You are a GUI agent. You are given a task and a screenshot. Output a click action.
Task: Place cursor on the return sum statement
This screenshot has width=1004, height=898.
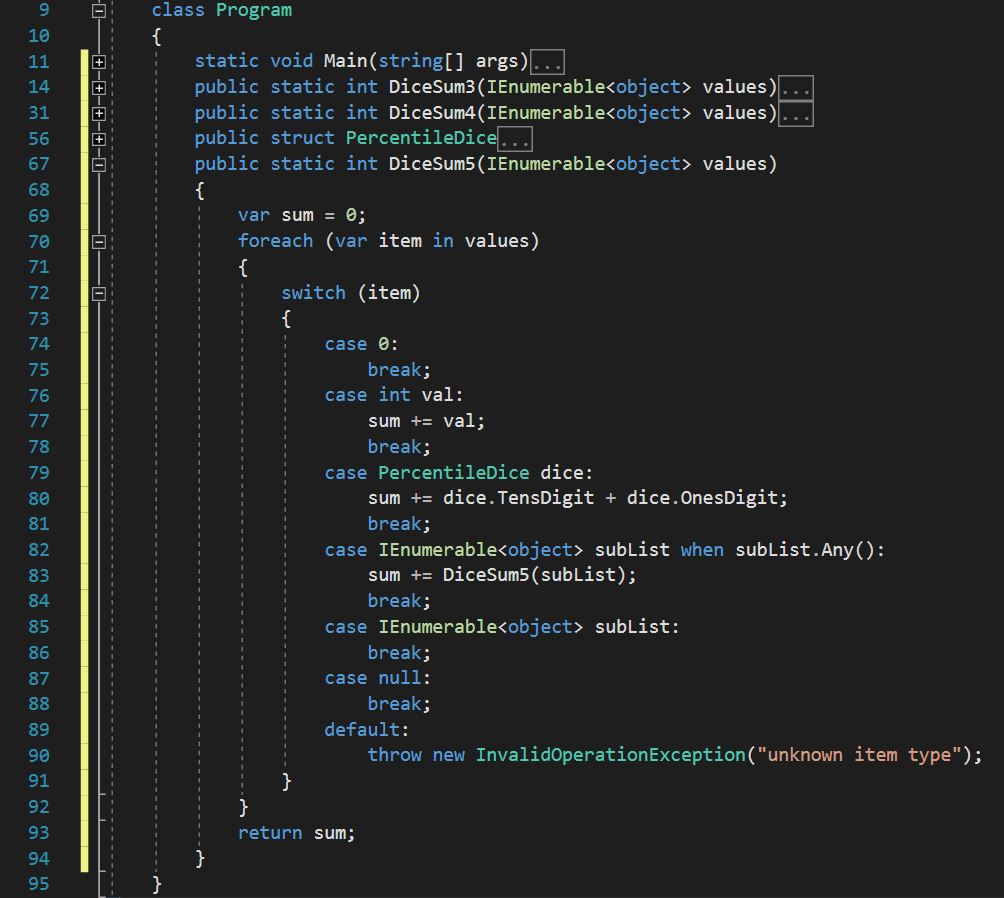[295, 832]
